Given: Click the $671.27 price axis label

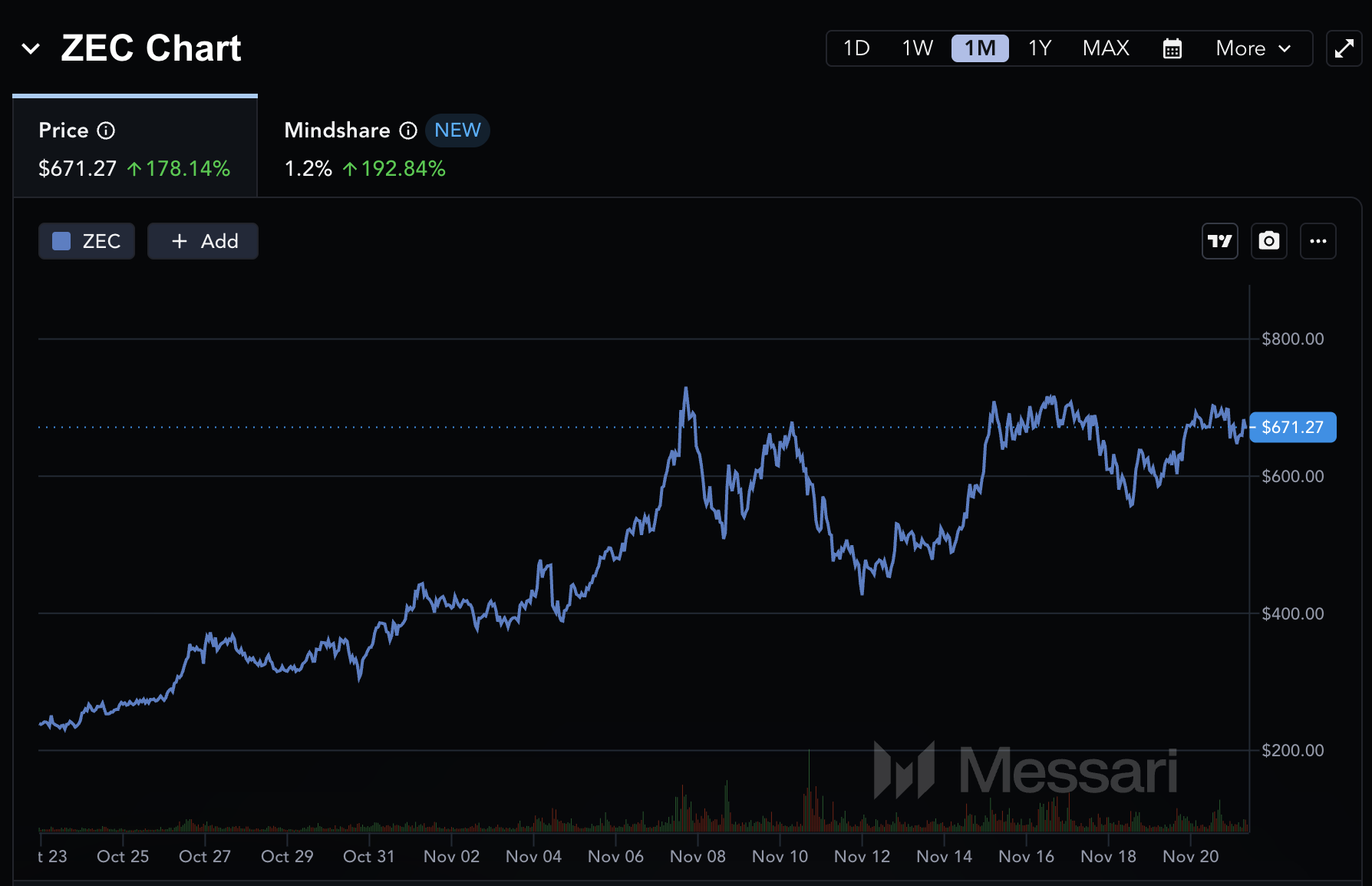Looking at the screenshot, I should [x=1292, y=428].
